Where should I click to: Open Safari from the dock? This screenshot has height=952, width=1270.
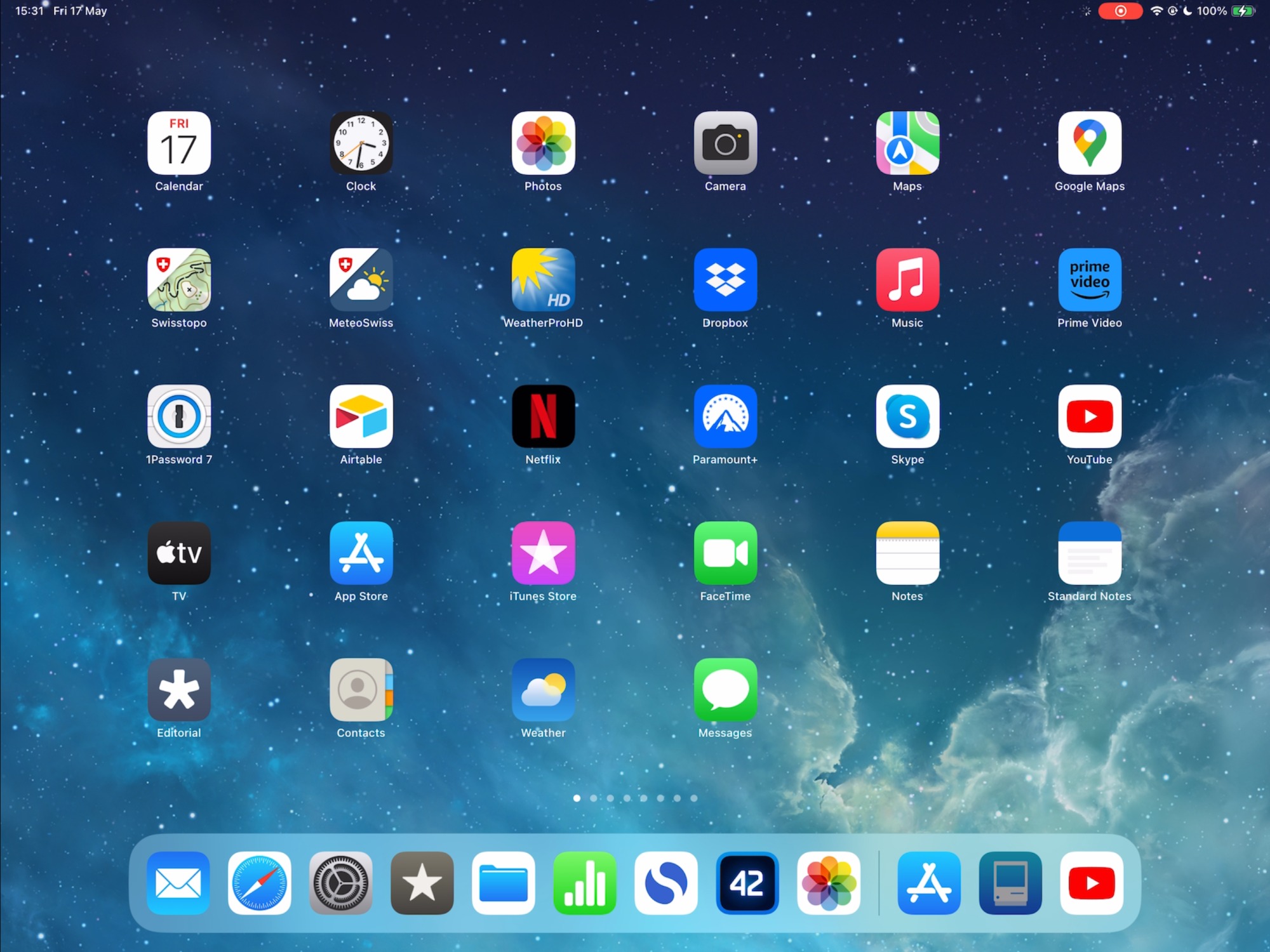pos(260,883)
